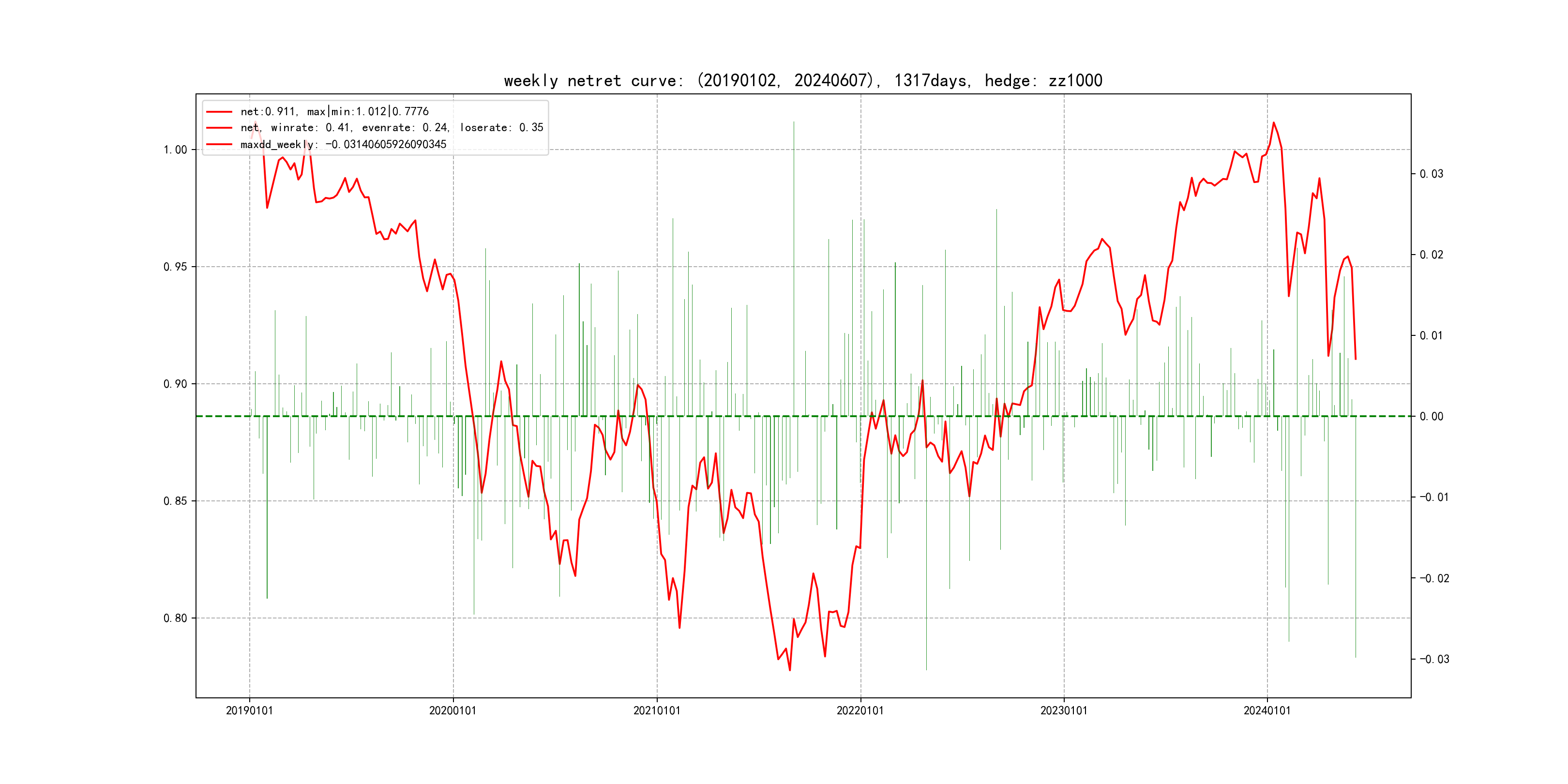Click legend entry with winrate 0.41
The height and width of the screenshot is (784, 1568).
click(392, 128)
